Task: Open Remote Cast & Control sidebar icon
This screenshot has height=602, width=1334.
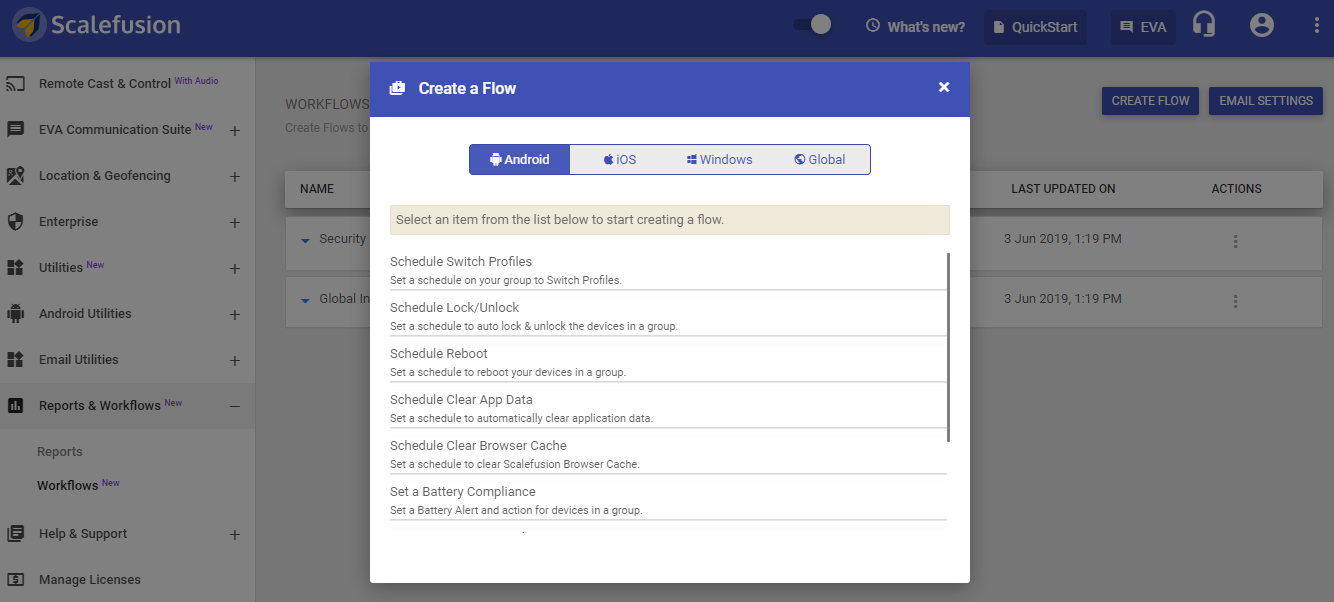Action: (x=16, y=84)
